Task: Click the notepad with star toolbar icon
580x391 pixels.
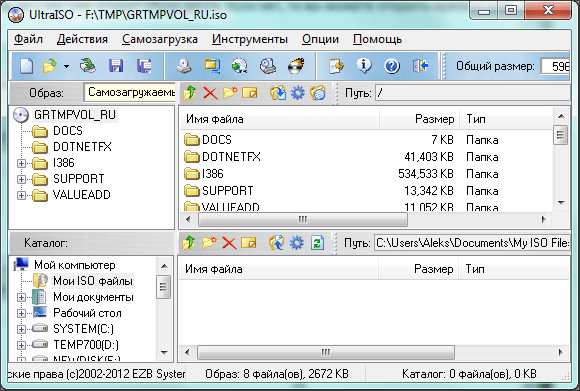Action: coord(336,66)
